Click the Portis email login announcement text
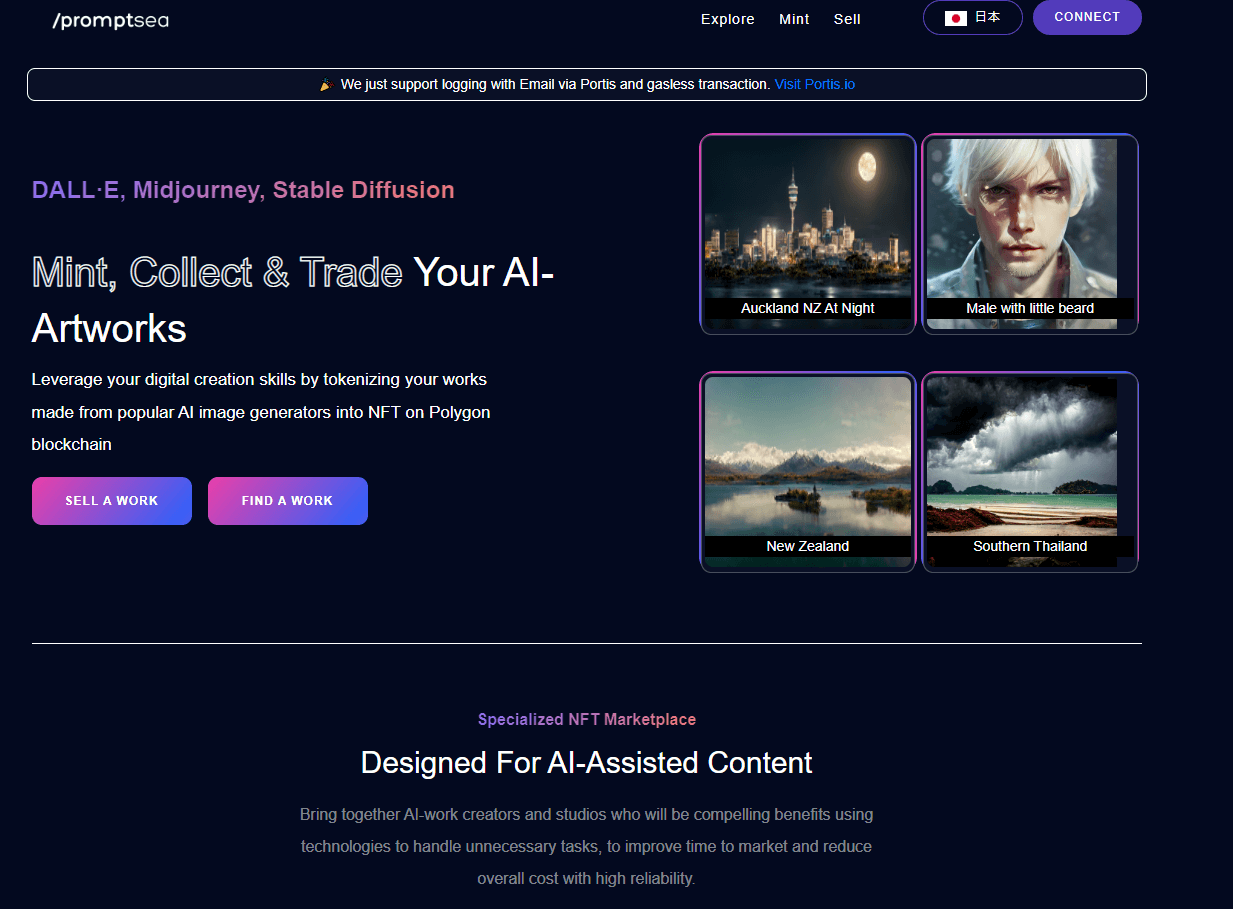Image resolution: width=1233 pixels, height=909 pixels. [x=554, y=85]
